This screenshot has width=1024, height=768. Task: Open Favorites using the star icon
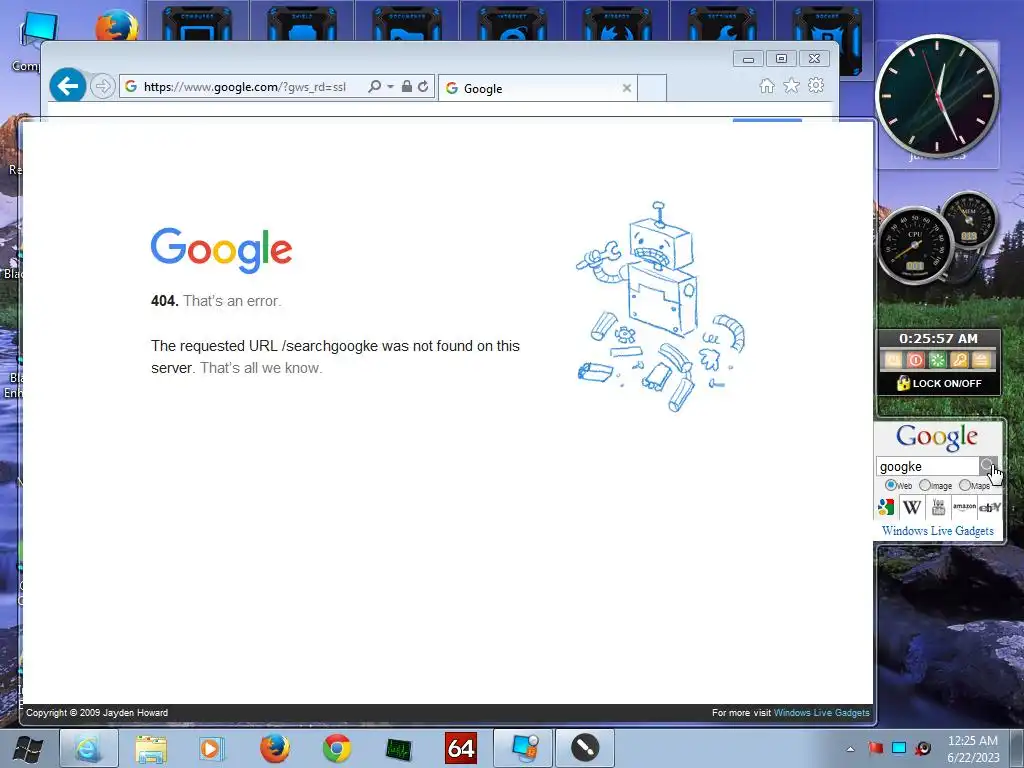(791, 86)
